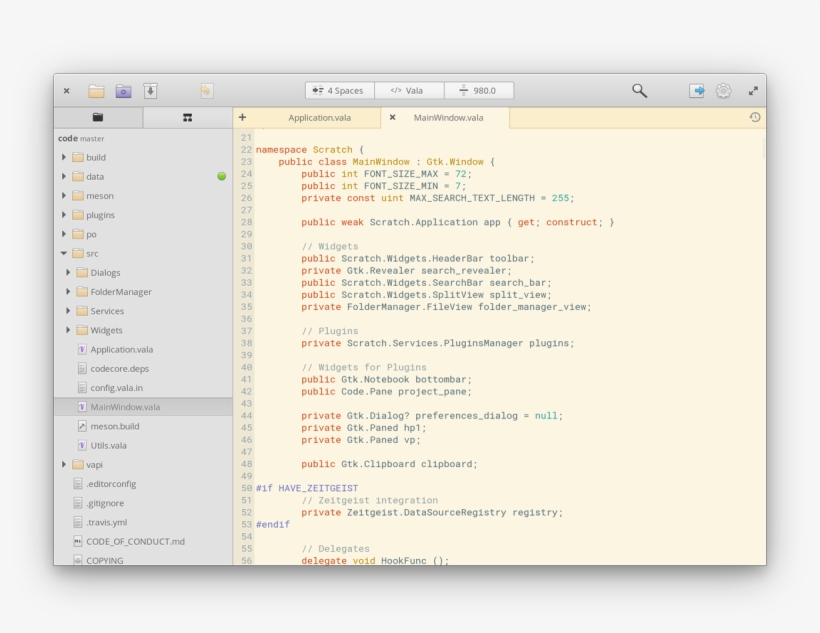Save the file via the download-arrow icon
This screenshot has width=820, height=633.
point(151,89)
